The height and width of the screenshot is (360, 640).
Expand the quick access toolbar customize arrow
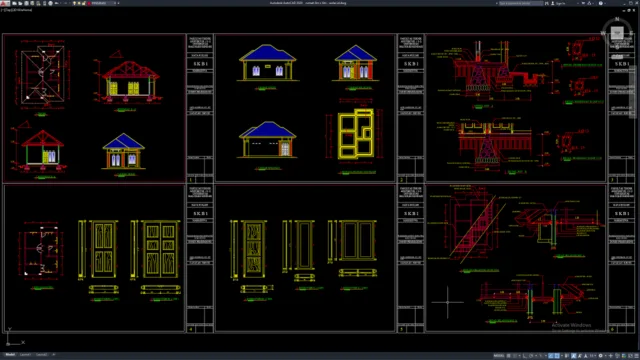(x=118, y=3)
